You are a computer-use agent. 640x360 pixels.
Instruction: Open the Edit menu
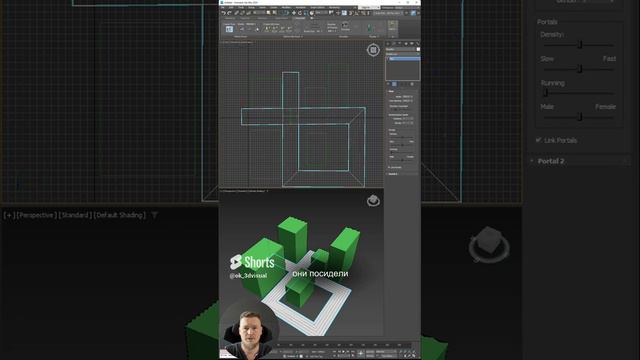click(x=231, y=7)
